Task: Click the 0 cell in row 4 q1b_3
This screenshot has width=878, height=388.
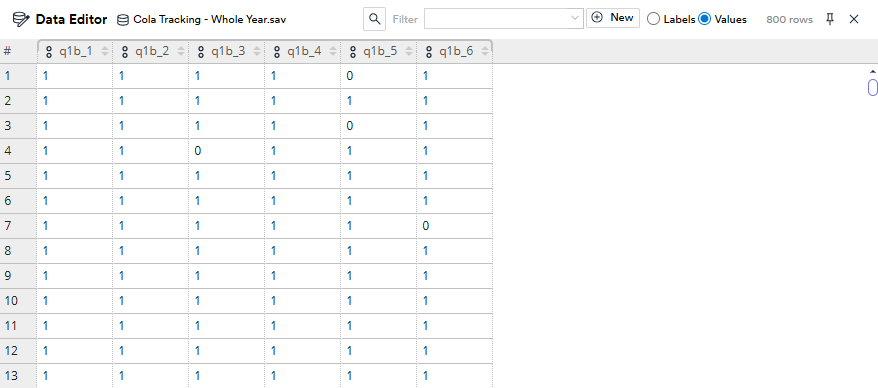Action: tap(227, 151)
